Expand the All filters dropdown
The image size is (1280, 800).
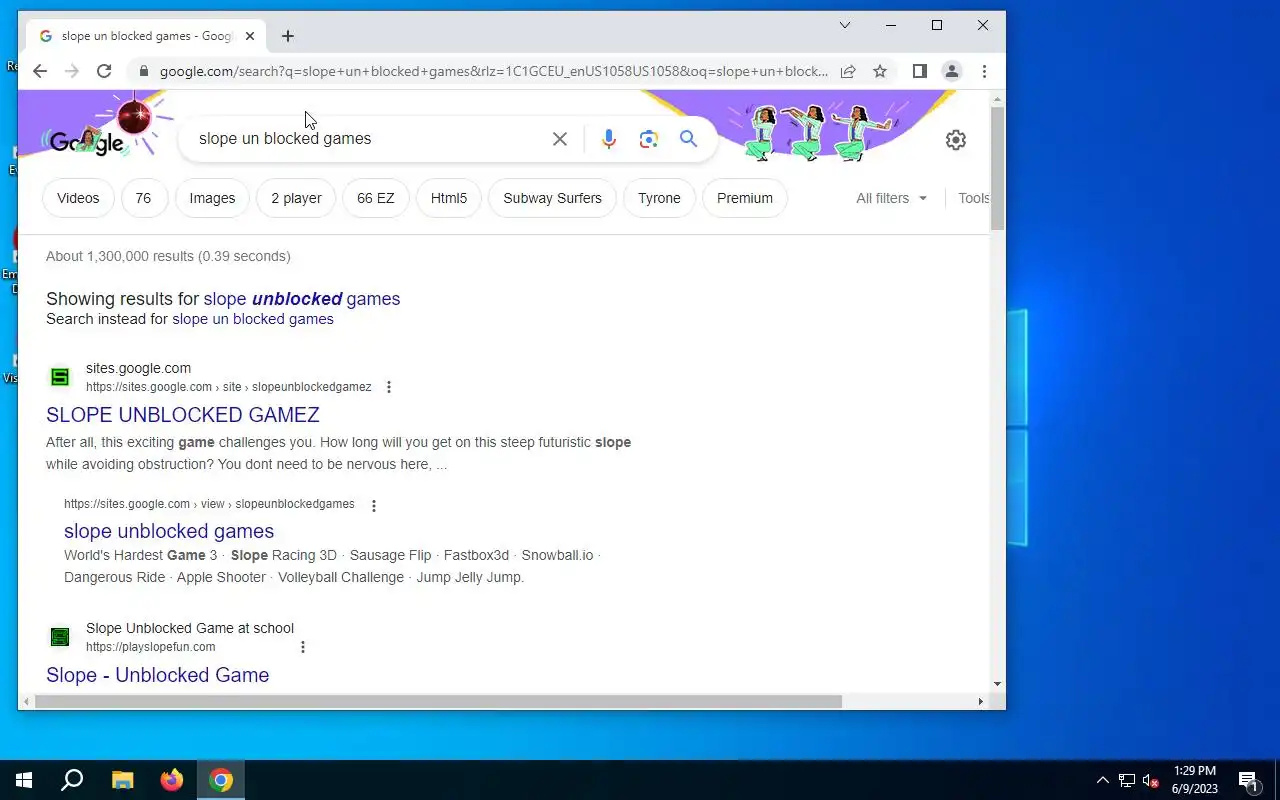[892, 198]
